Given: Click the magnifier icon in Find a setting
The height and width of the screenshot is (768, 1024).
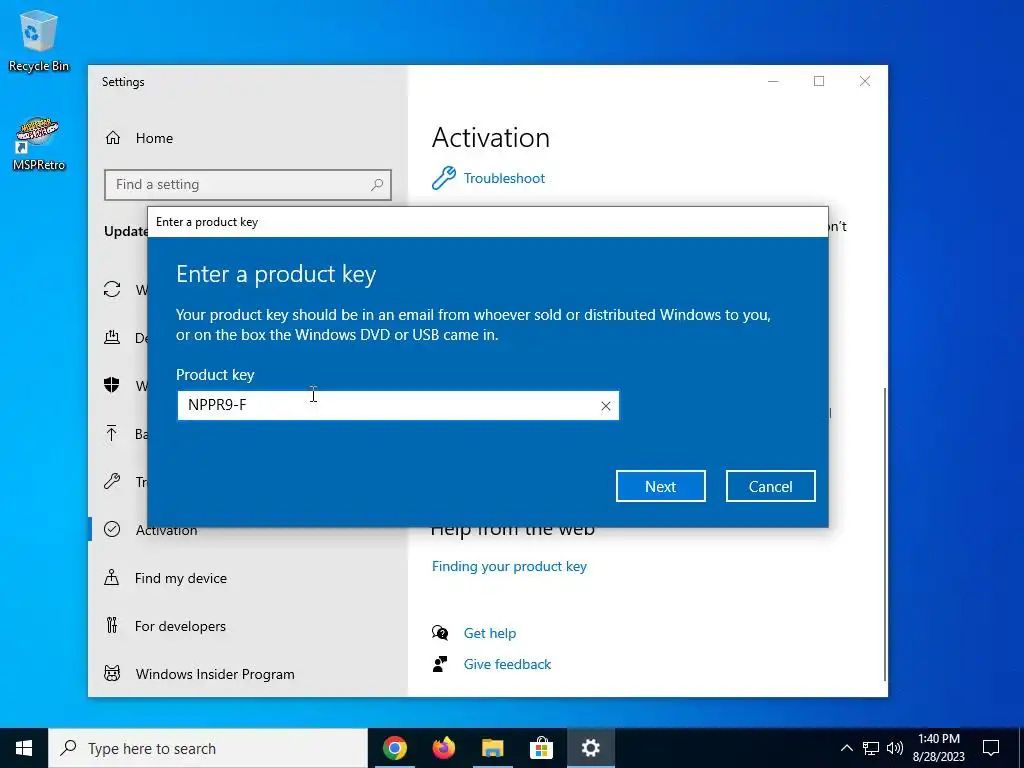Looking at the screenshot, I should (377, 185).
